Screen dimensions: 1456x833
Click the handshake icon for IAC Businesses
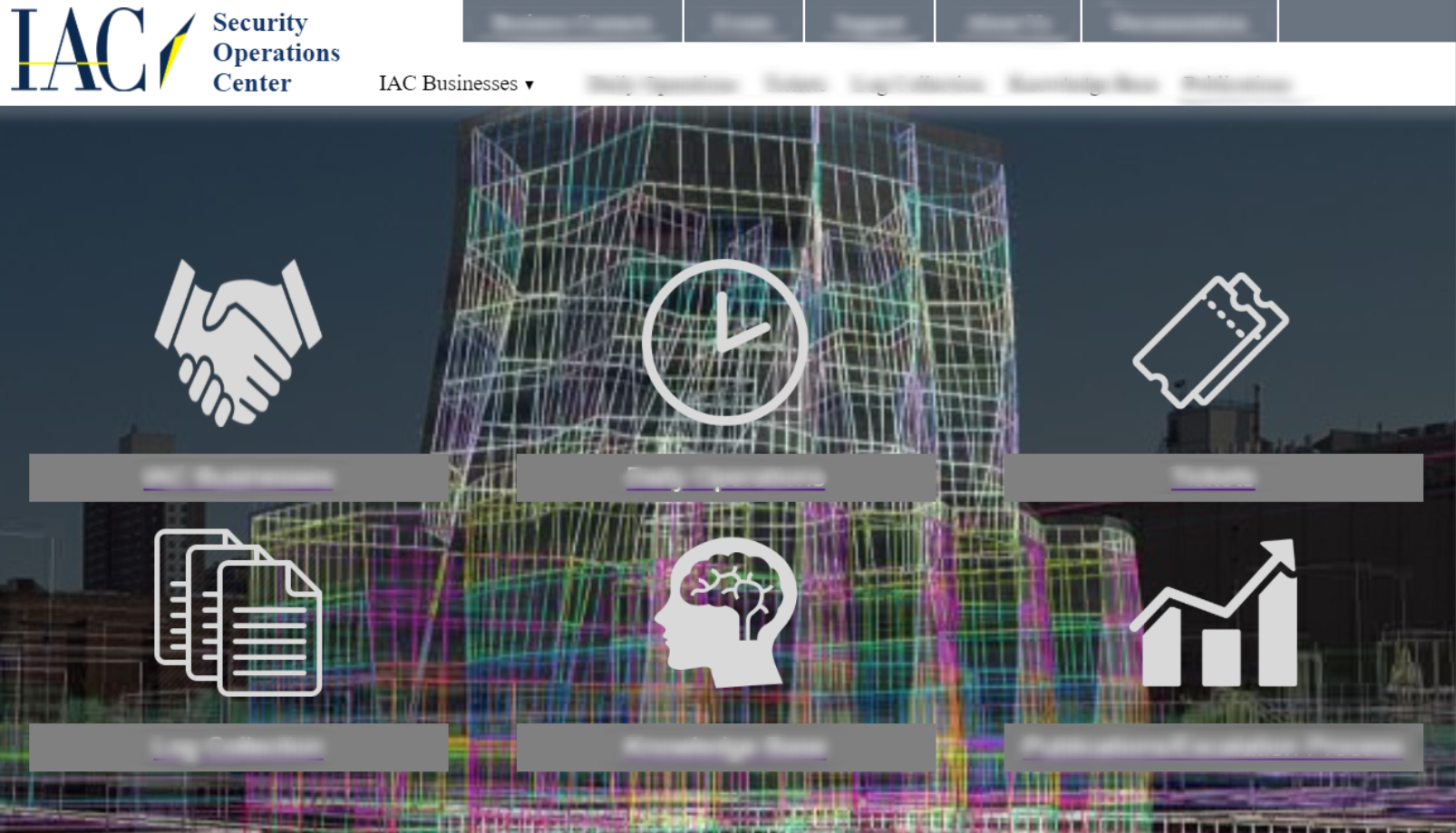point(238,343)
